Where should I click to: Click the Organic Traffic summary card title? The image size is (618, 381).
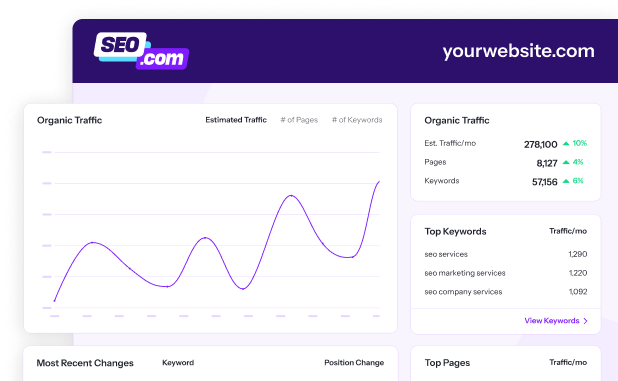[457, 121]
